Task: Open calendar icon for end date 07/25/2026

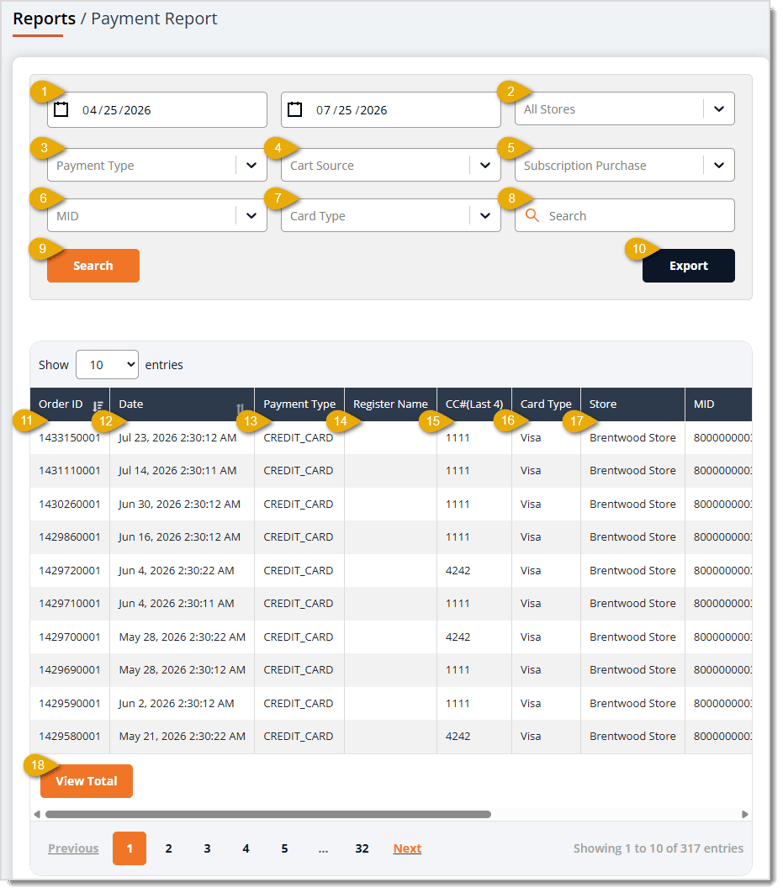Action: [x=294, y=109]
